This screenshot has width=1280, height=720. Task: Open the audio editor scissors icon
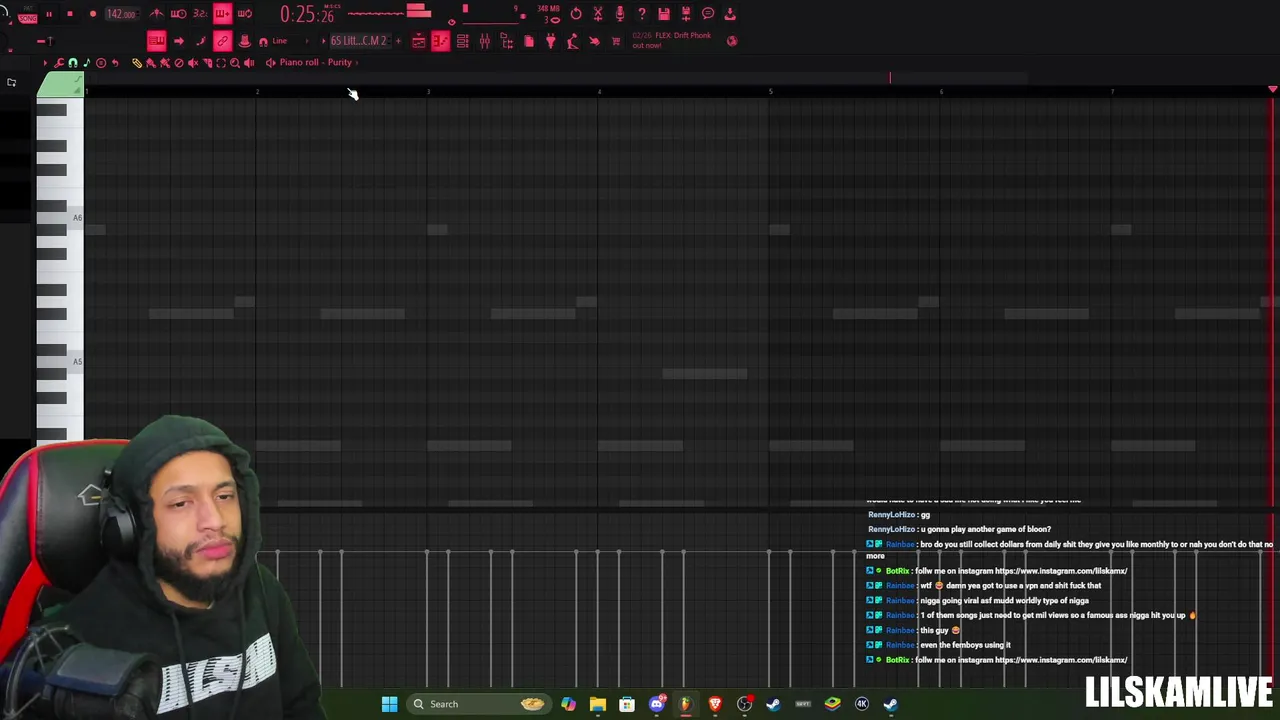[x=598, y=13]
